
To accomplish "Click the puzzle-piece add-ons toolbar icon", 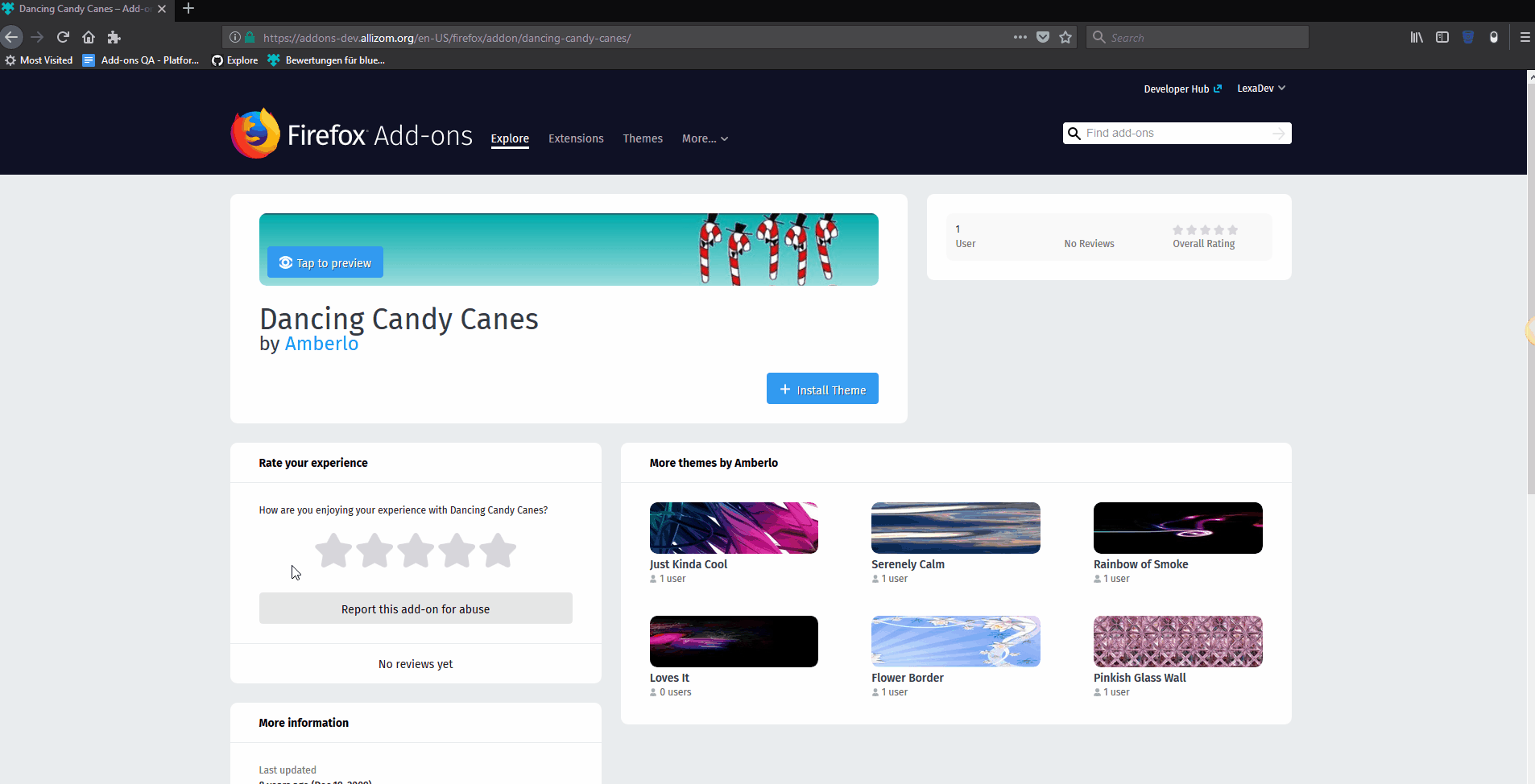I will (114, 37).
